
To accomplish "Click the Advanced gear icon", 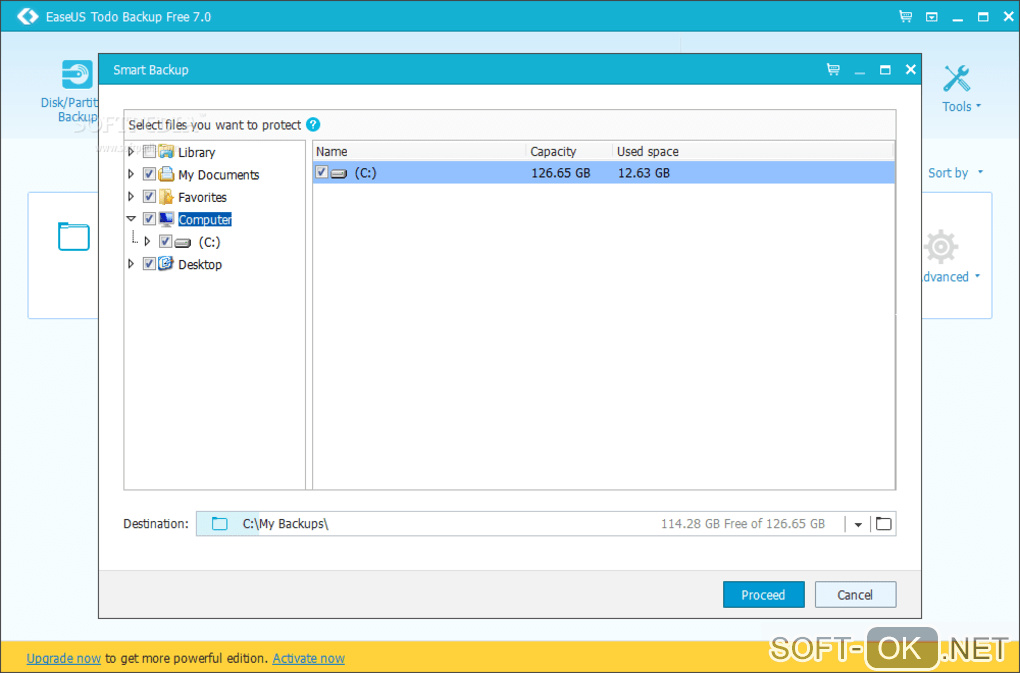I will 941,247.
